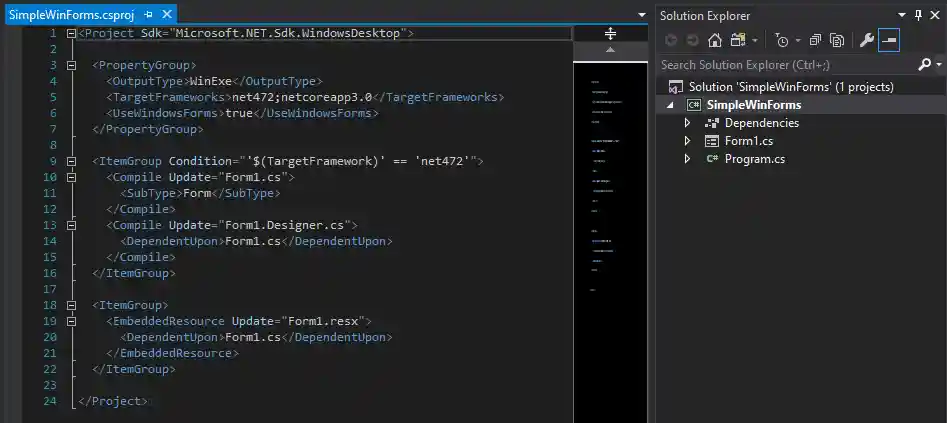Pin the SimpleWinForms.csproj tab
The height and width of the screenshot is (423, 947).
click(x=148, y=16)
